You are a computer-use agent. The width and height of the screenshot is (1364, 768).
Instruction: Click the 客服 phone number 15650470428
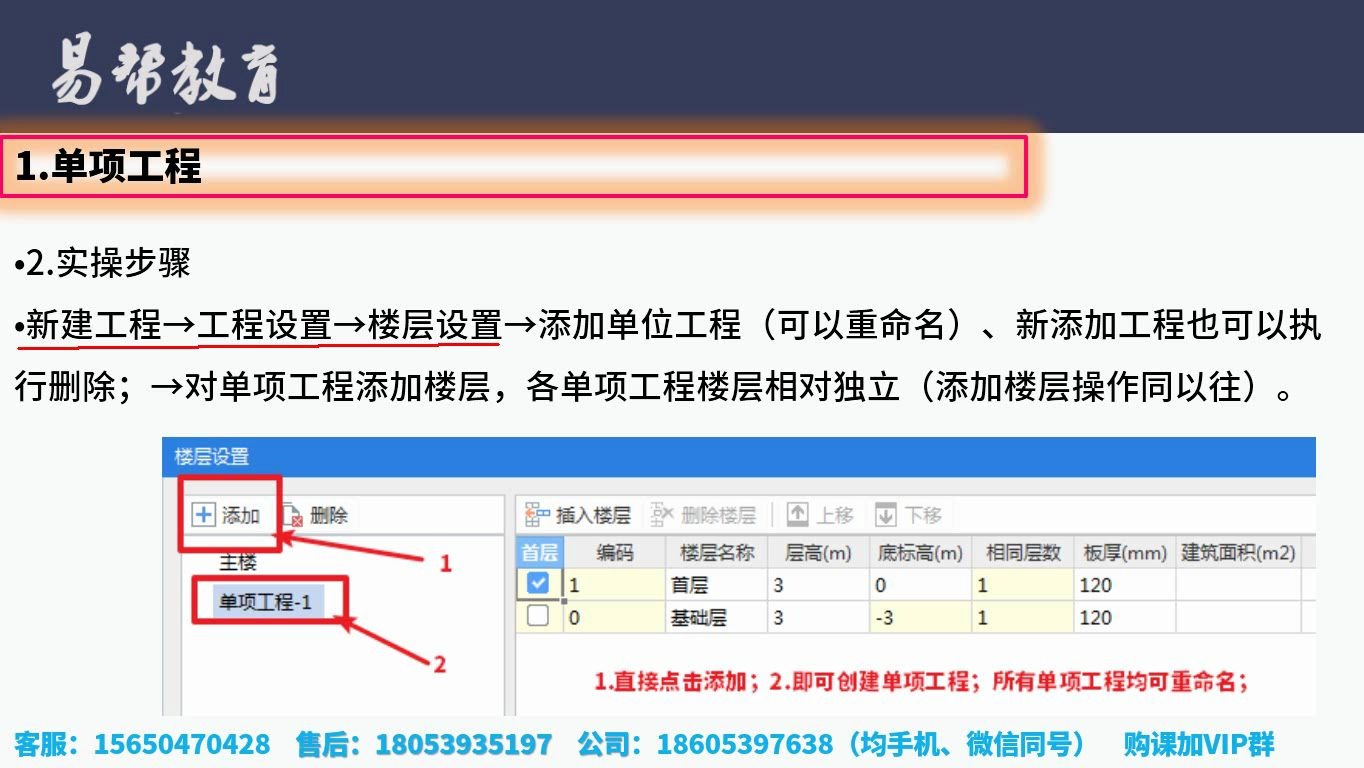point(182,744)
